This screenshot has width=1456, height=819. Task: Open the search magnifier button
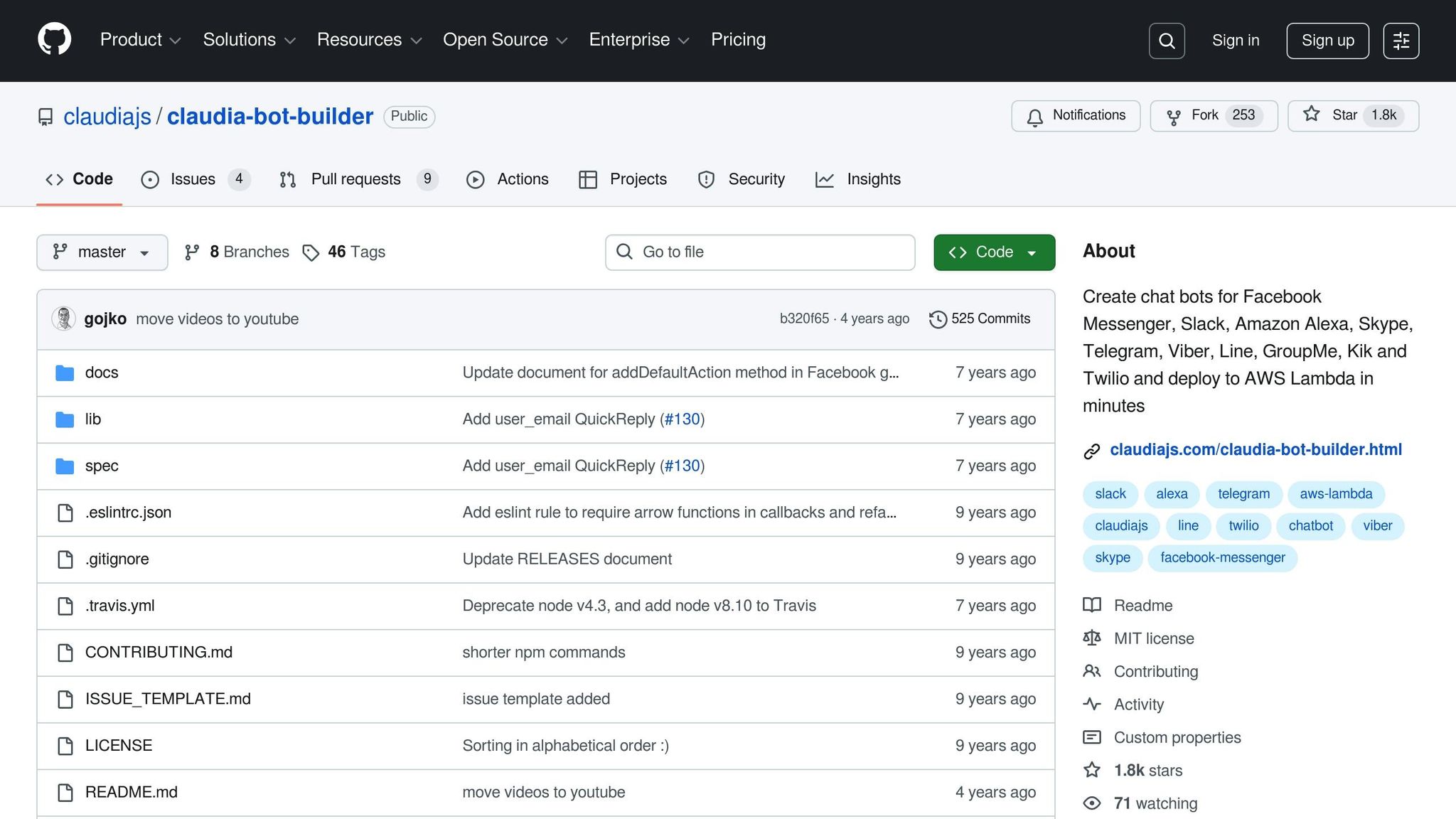point(1167,41)
